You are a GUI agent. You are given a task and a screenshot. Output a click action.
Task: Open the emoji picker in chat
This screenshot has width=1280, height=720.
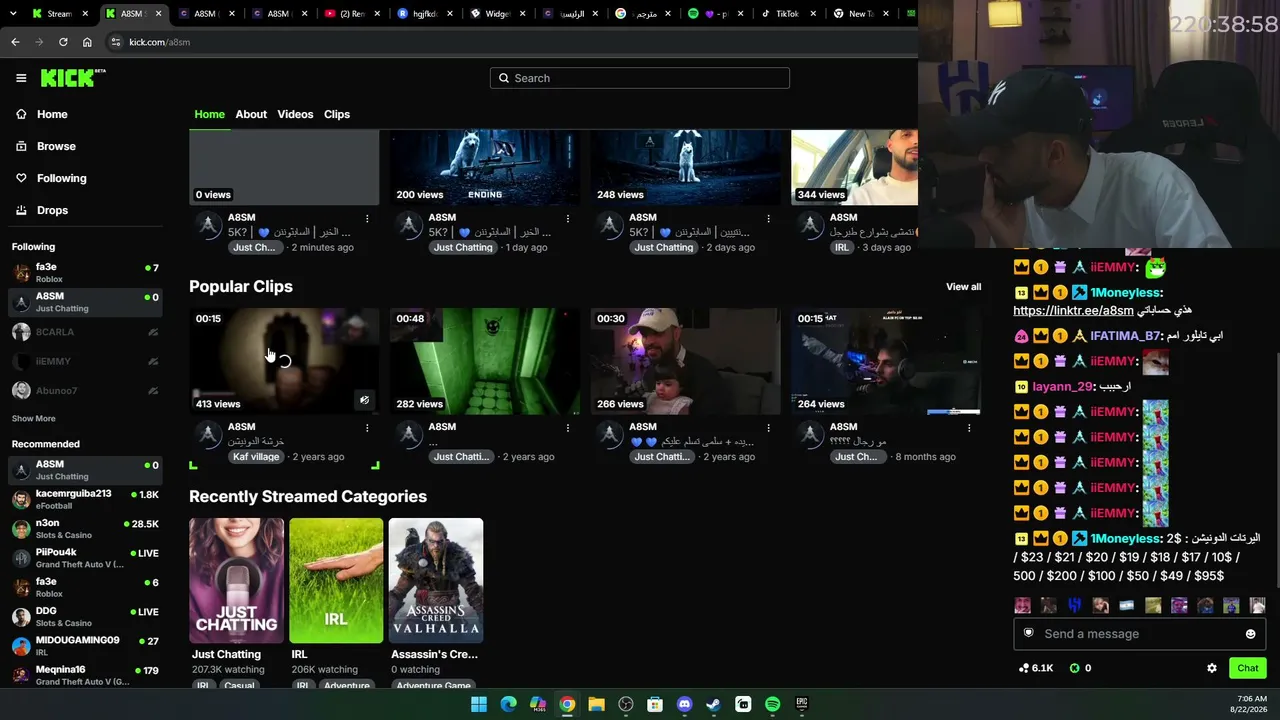click(x=1250, y=634)
